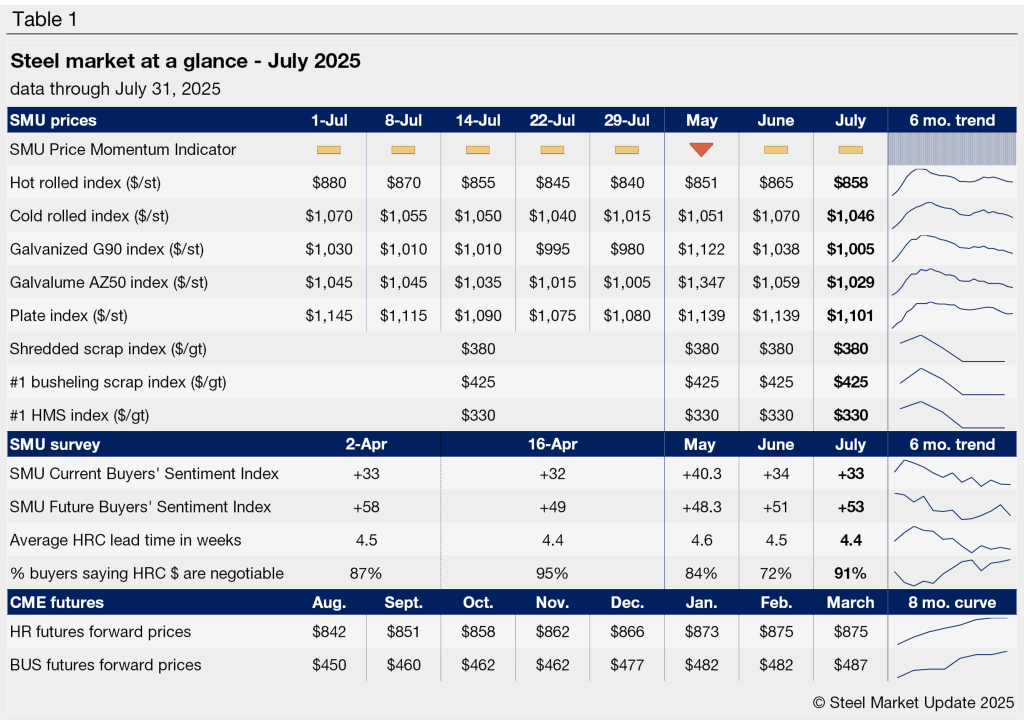Select the Shredded scrap index trend sparkline

coord(952,349)
